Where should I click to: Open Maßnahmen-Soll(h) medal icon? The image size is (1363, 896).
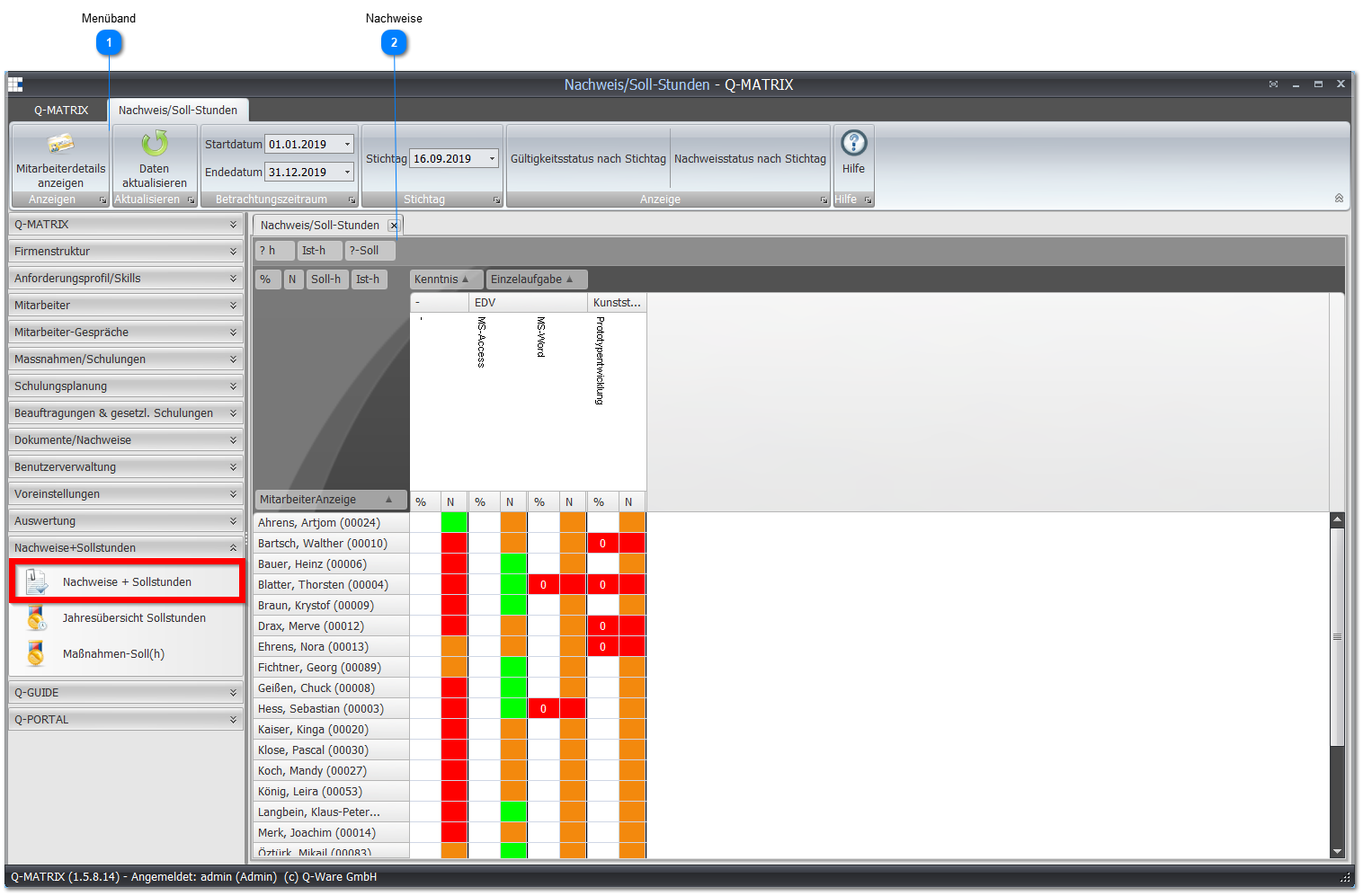(36, 654)
